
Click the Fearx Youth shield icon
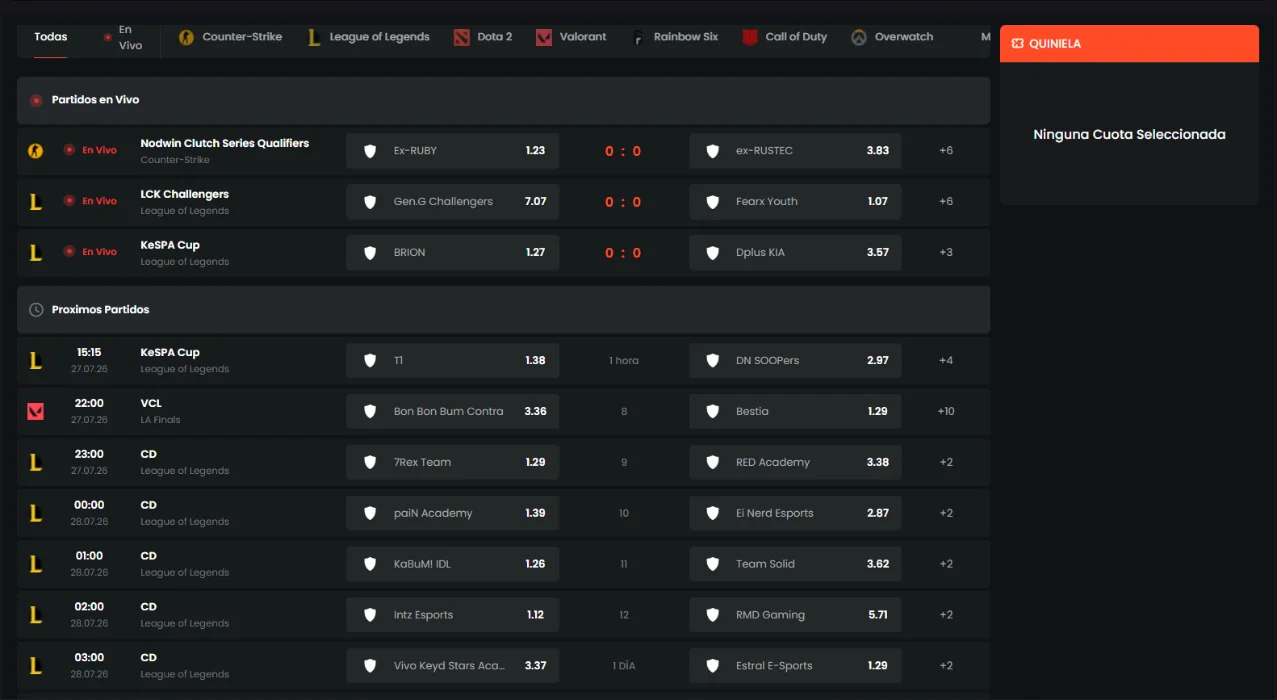[x=713, y=202]
